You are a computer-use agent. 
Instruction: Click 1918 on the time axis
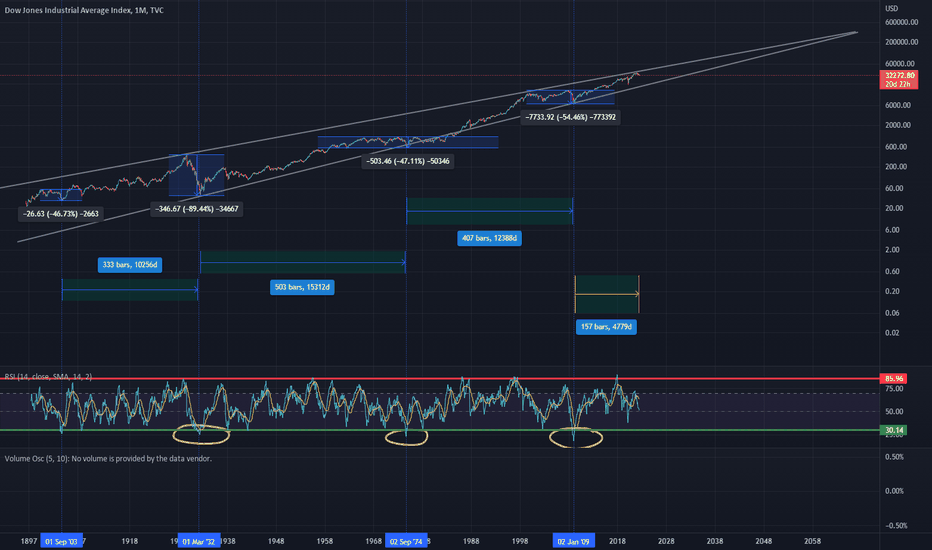point(130,541)
